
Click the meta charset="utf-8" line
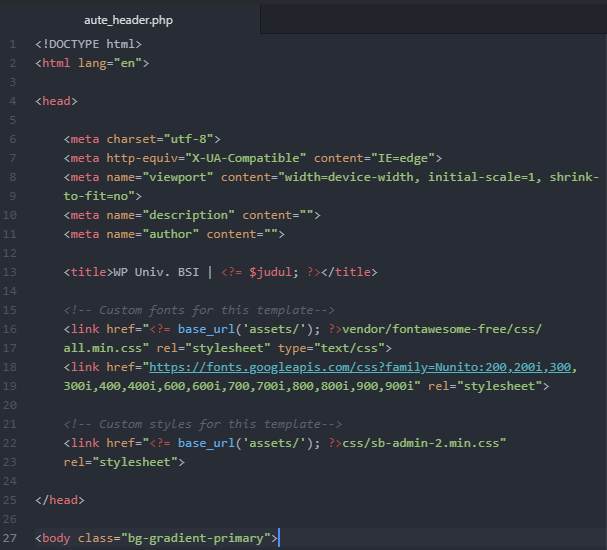[142, 139]
